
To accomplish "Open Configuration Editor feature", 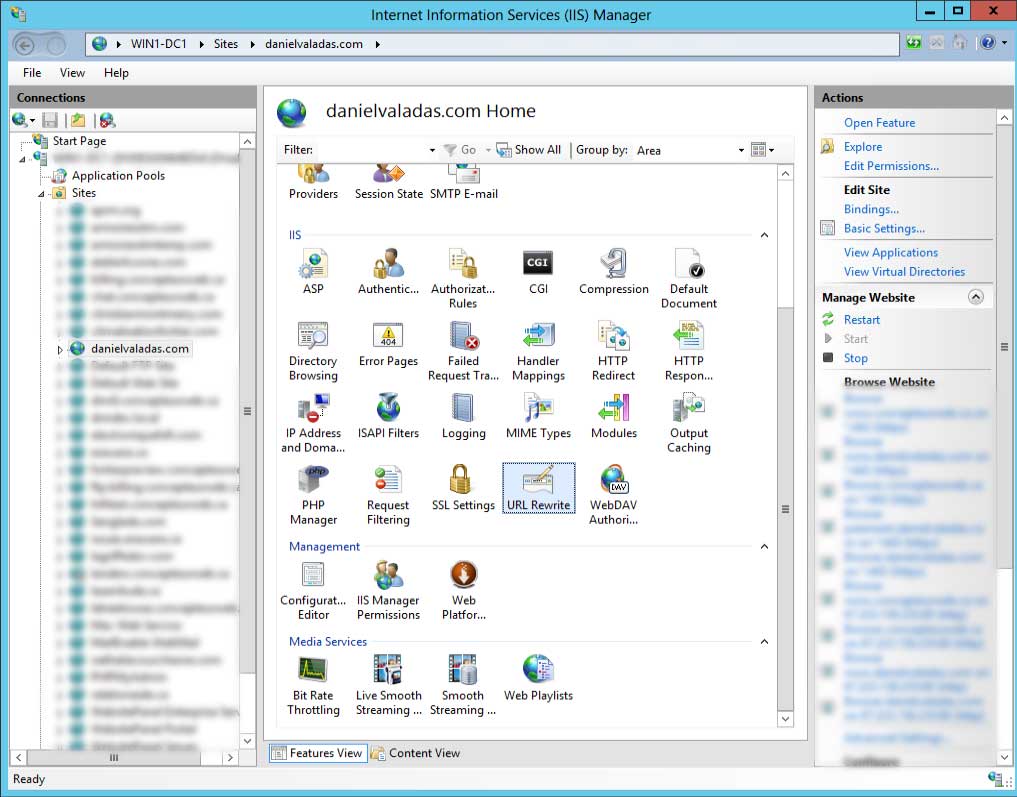I will tap(313, 591).
